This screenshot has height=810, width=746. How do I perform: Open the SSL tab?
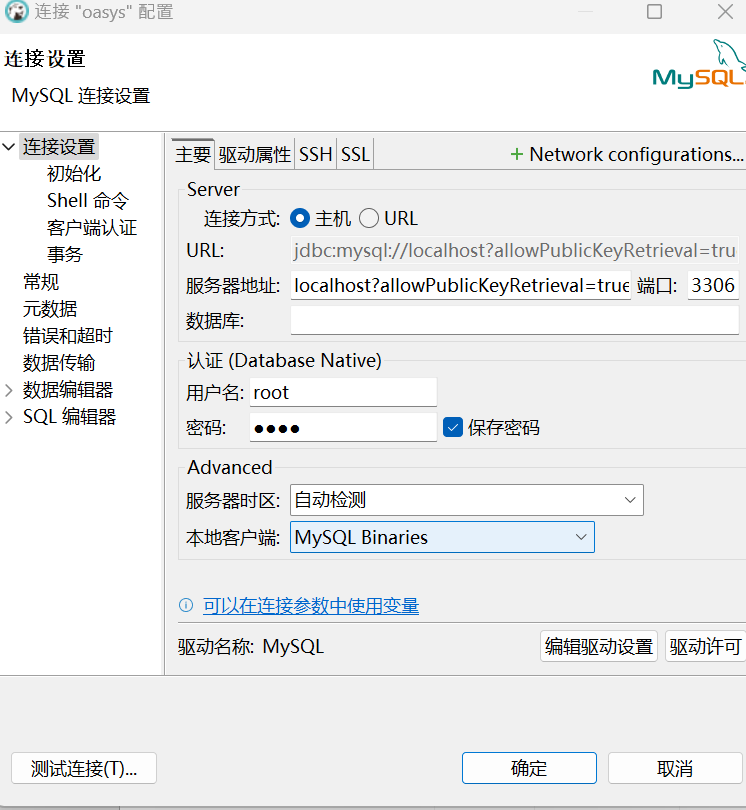click(x=355, y=154)
